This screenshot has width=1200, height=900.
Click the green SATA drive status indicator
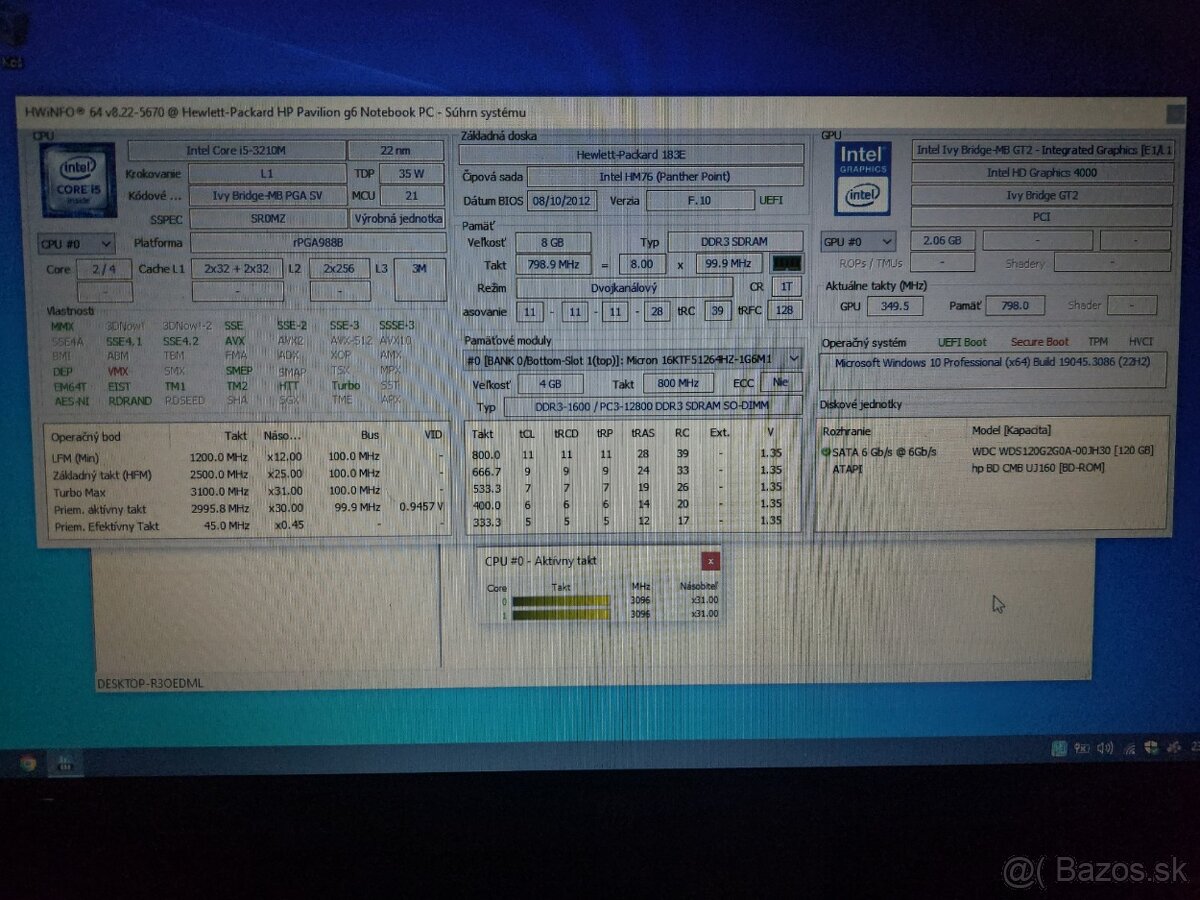click(x=826, y=452)
